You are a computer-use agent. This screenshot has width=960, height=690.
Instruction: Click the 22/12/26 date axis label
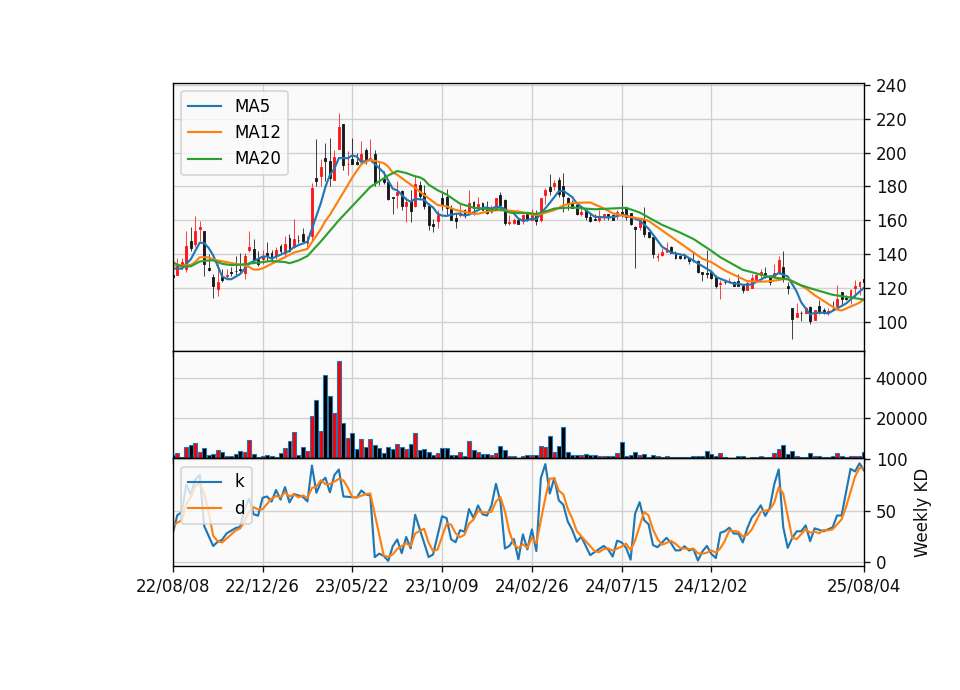click(x=262, y=586)
